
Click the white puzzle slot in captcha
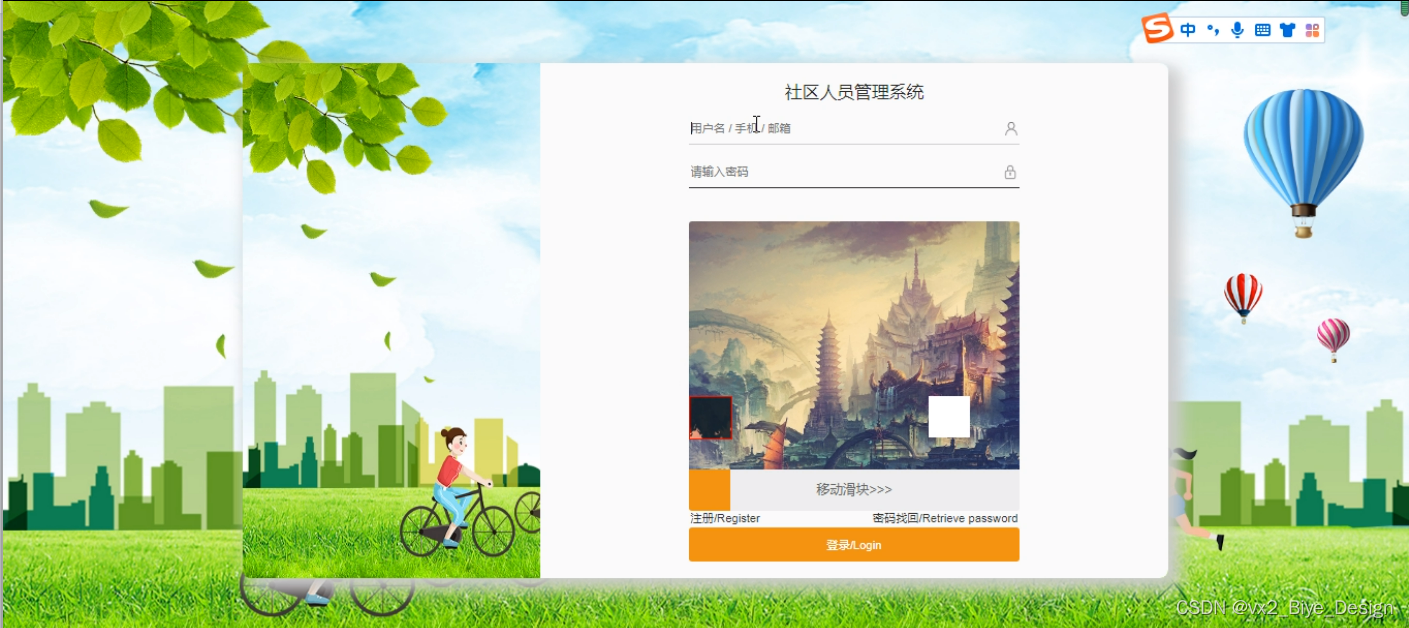point(949,417)
